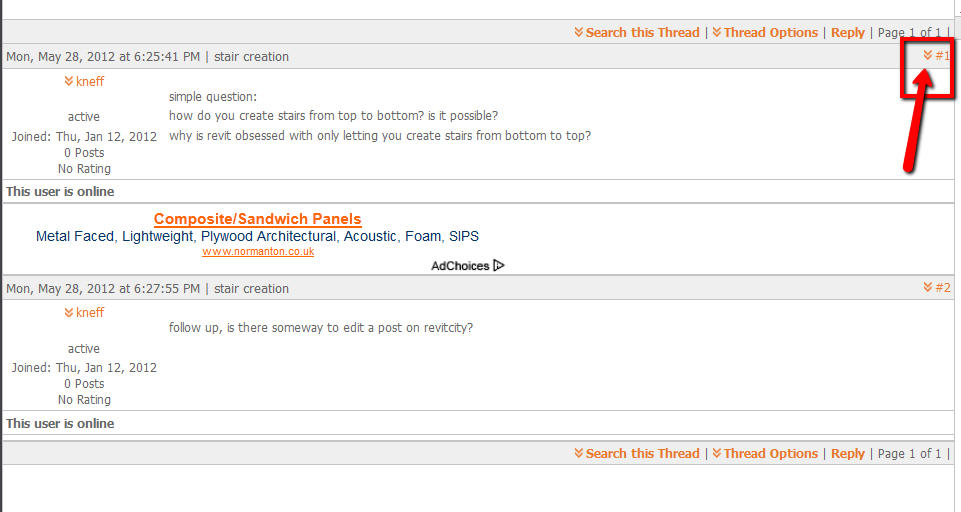Click the chevron icon beside kneff in second post
The image size is (961, 512).
69,313
